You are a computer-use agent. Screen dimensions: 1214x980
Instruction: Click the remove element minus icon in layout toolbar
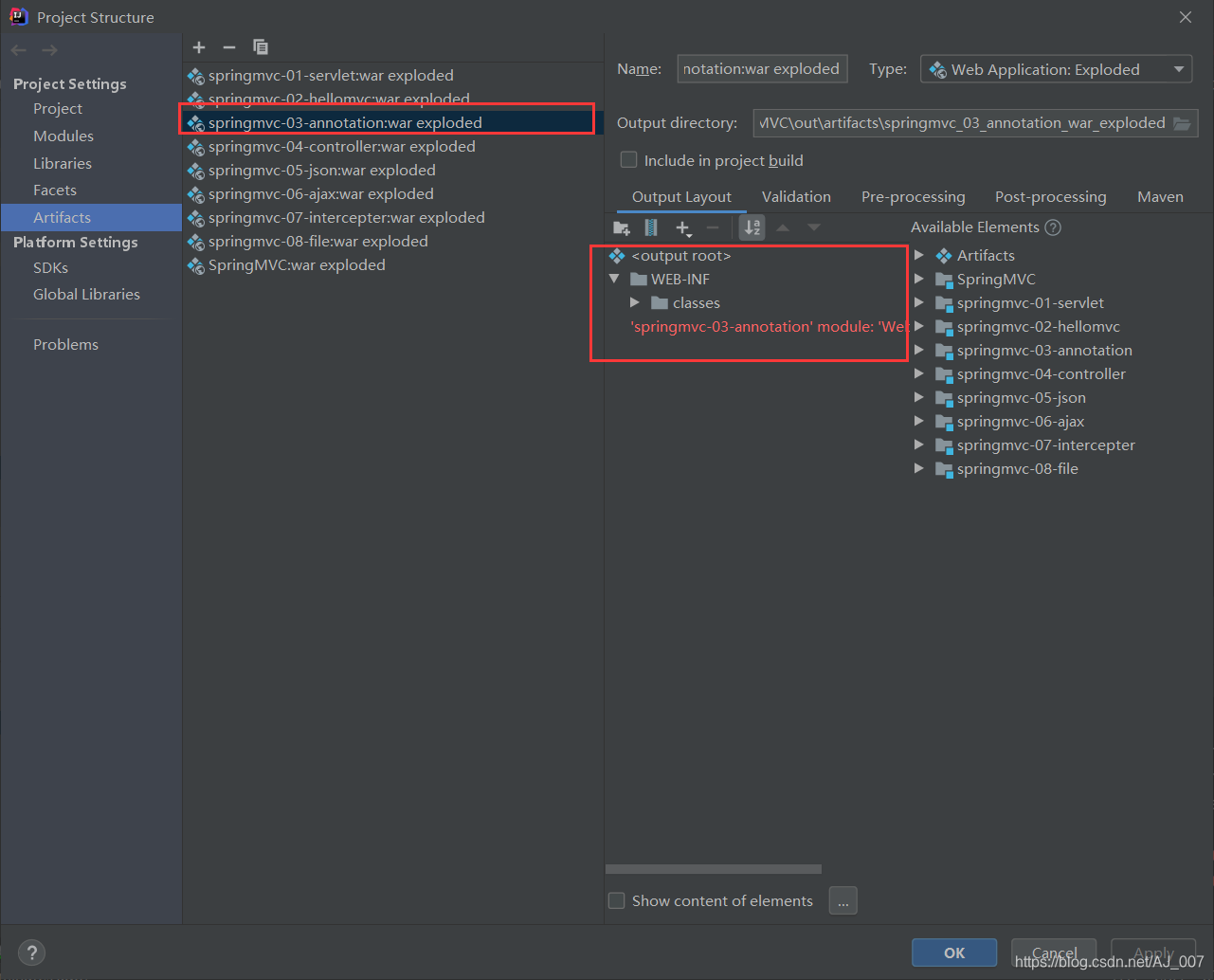(x=713, y=227)
